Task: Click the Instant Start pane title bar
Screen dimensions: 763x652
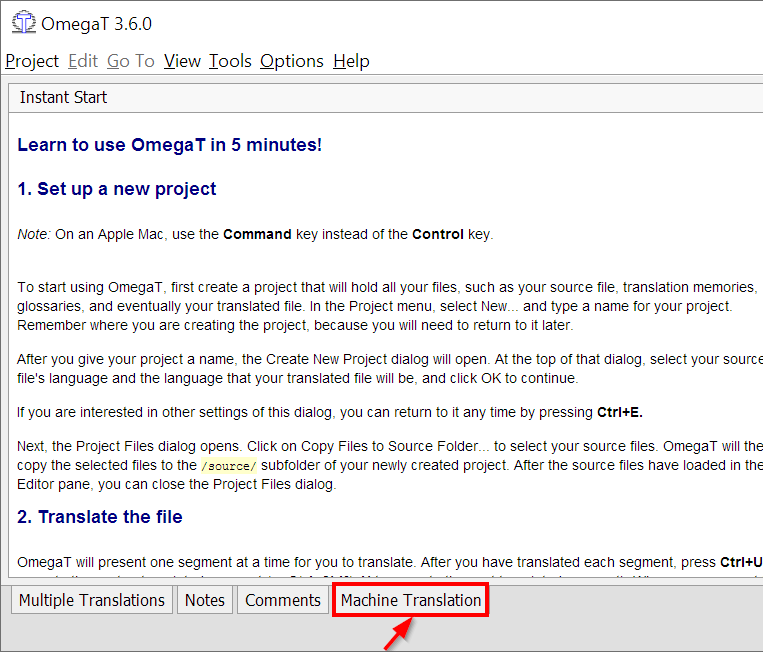Action: pyautogui.click(x=385, y=97)
